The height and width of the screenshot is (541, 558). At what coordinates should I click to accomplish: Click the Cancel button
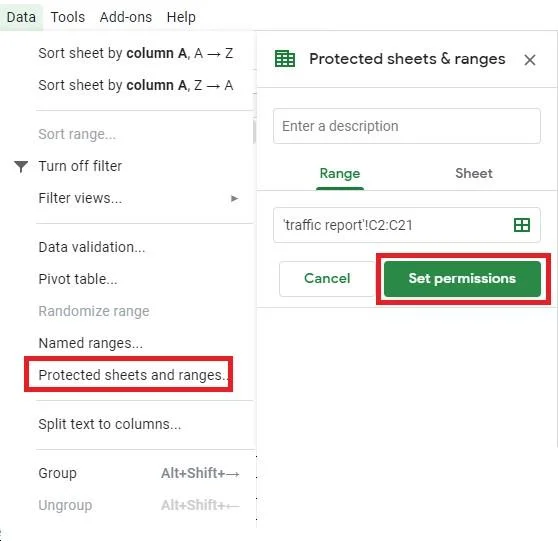(327, 278)
